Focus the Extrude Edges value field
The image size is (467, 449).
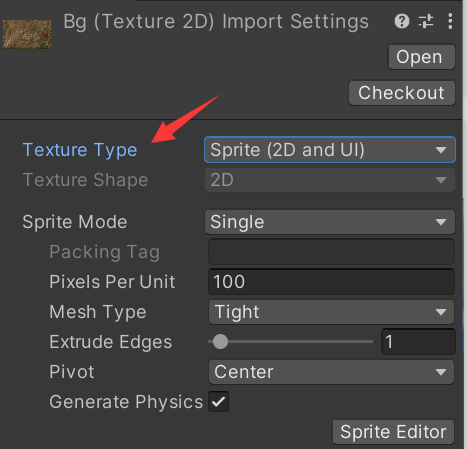coord(418,342)
